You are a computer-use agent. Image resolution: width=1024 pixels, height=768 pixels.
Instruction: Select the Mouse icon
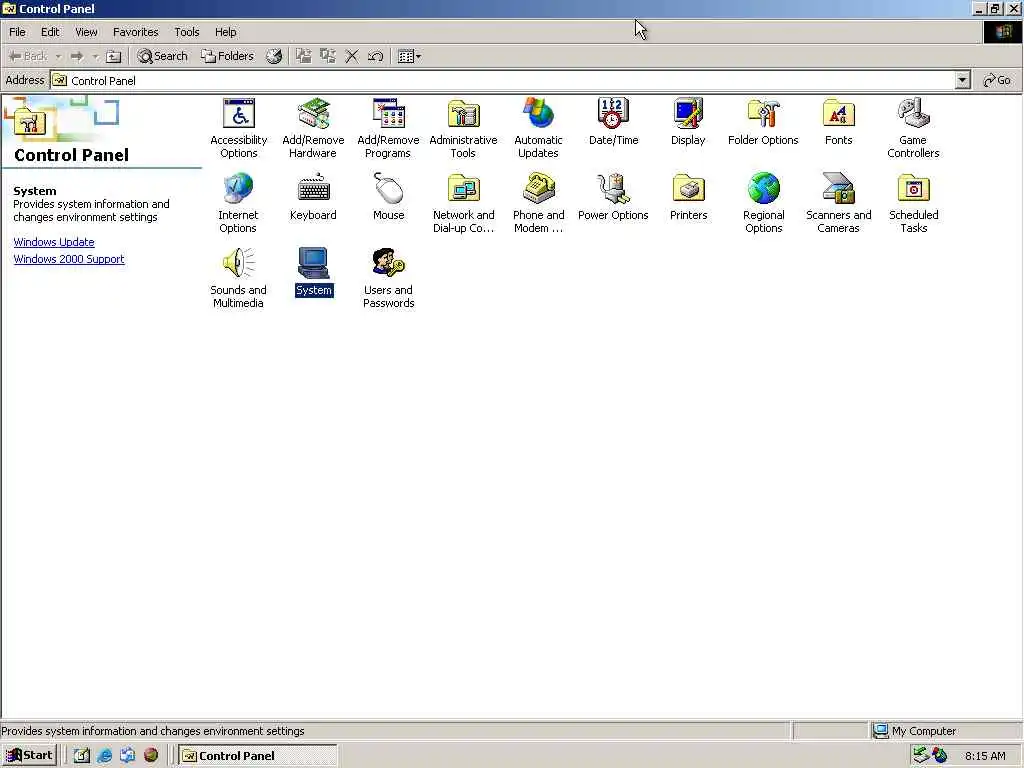click(x=389, y=189)
